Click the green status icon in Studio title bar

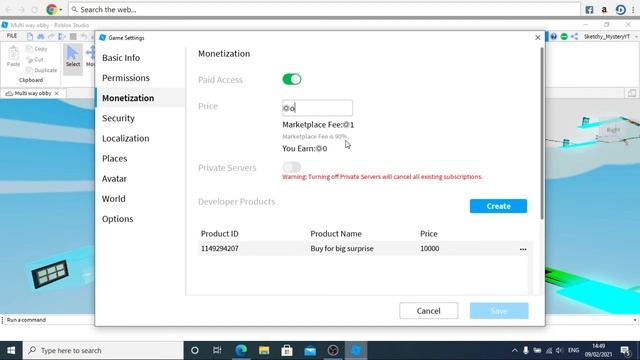pos(564,37)
